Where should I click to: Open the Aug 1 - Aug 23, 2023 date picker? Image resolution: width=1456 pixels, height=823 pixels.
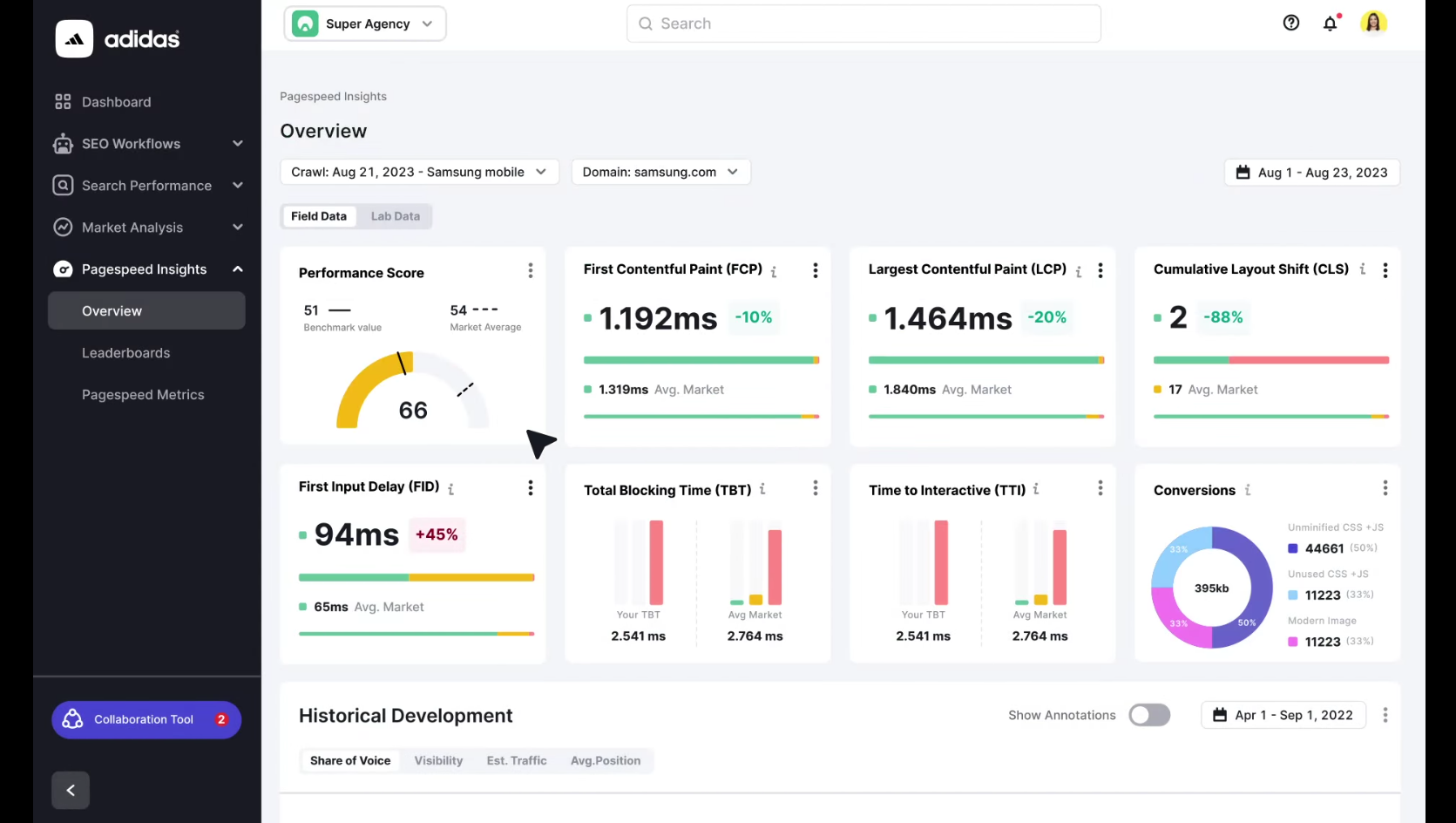pos(1311,173)
